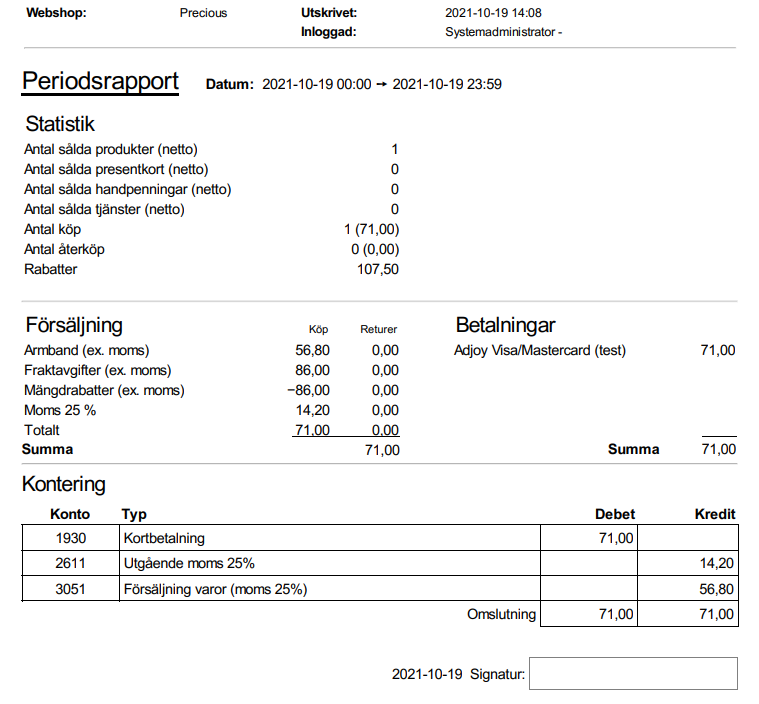Select Mängdrabatter amount −86,00
The height and width of the screenshot is (704, 759).
[308, 390]
